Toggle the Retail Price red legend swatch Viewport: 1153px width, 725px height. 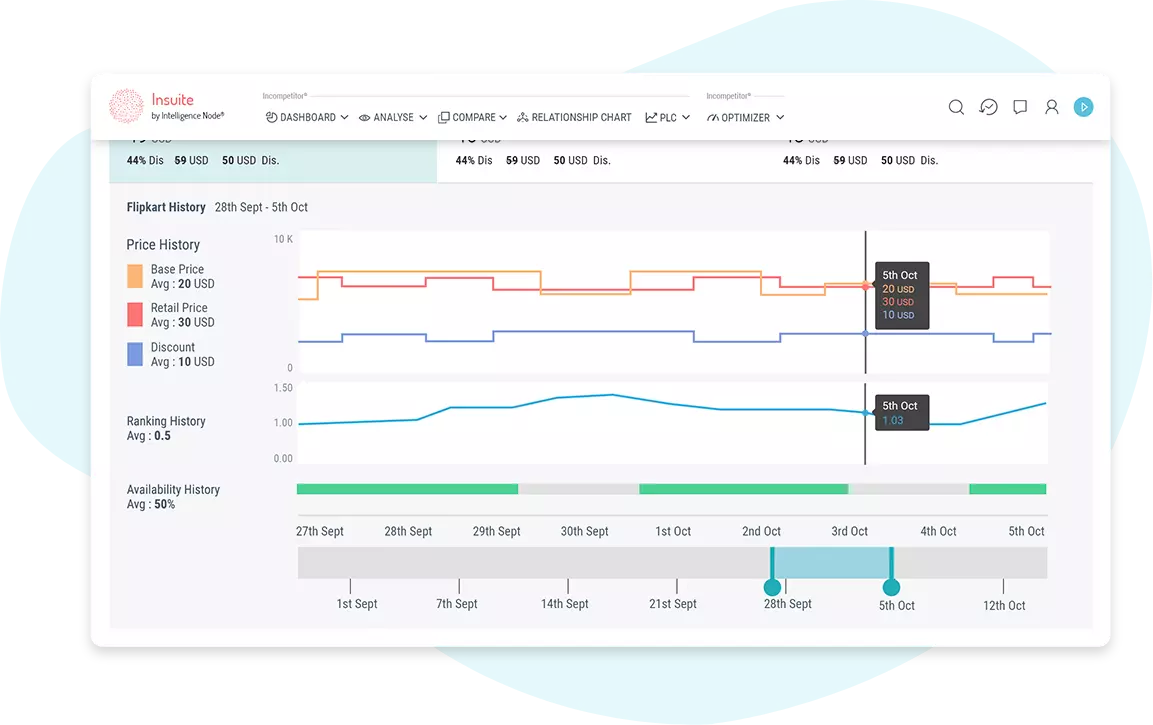pyautogui.click(x=135, y=315)
